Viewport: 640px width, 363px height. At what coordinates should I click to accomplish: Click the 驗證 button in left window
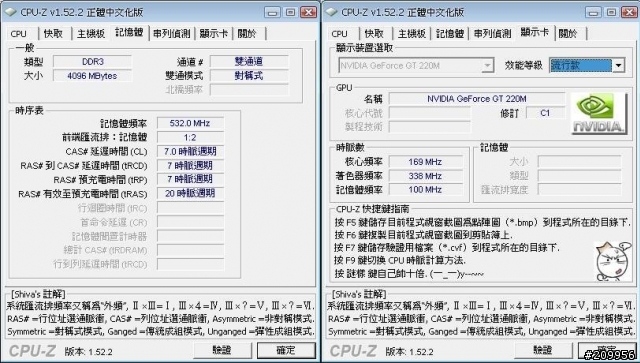(x=222, y=350)
